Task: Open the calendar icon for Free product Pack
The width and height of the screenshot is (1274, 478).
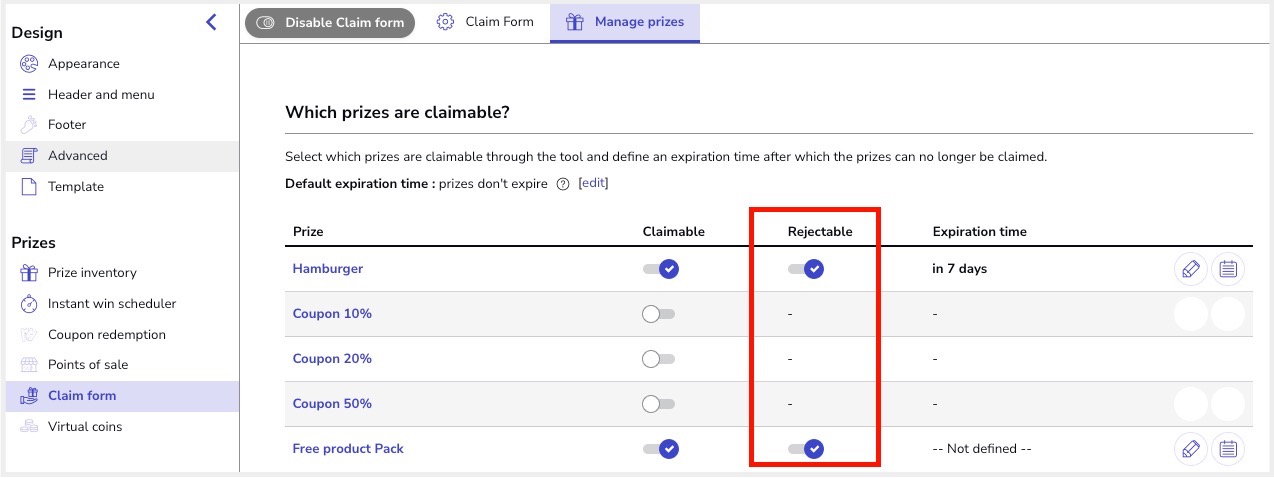Action: coord(1228,449)
